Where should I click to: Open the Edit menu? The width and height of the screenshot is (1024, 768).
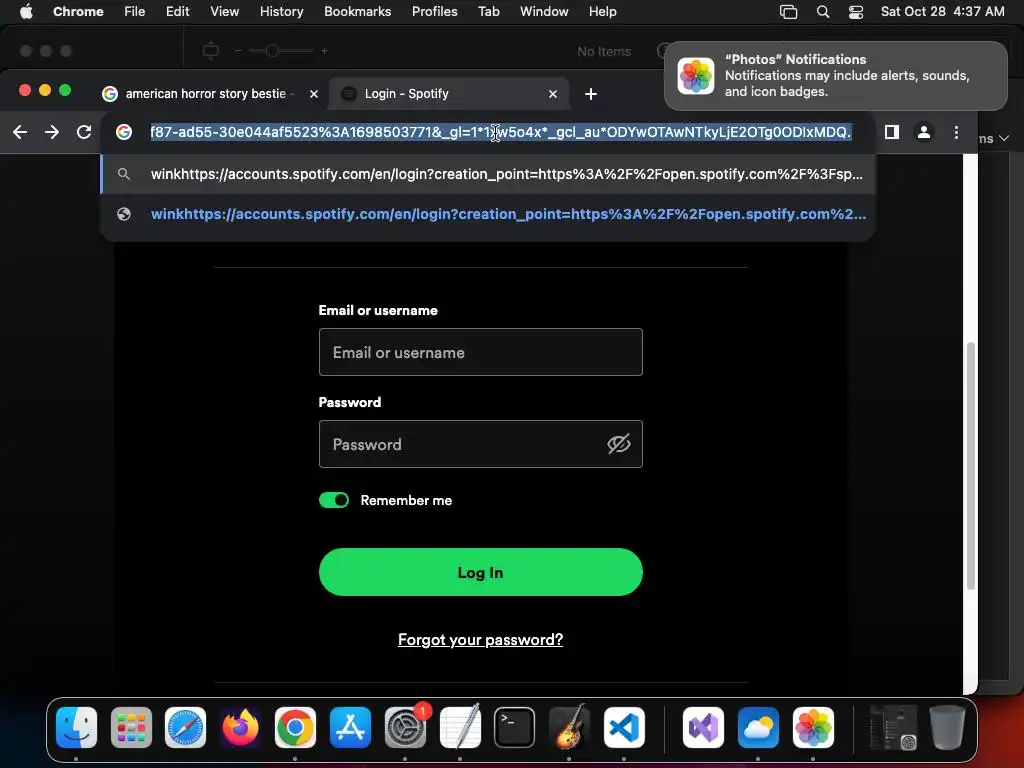point(177,11)
